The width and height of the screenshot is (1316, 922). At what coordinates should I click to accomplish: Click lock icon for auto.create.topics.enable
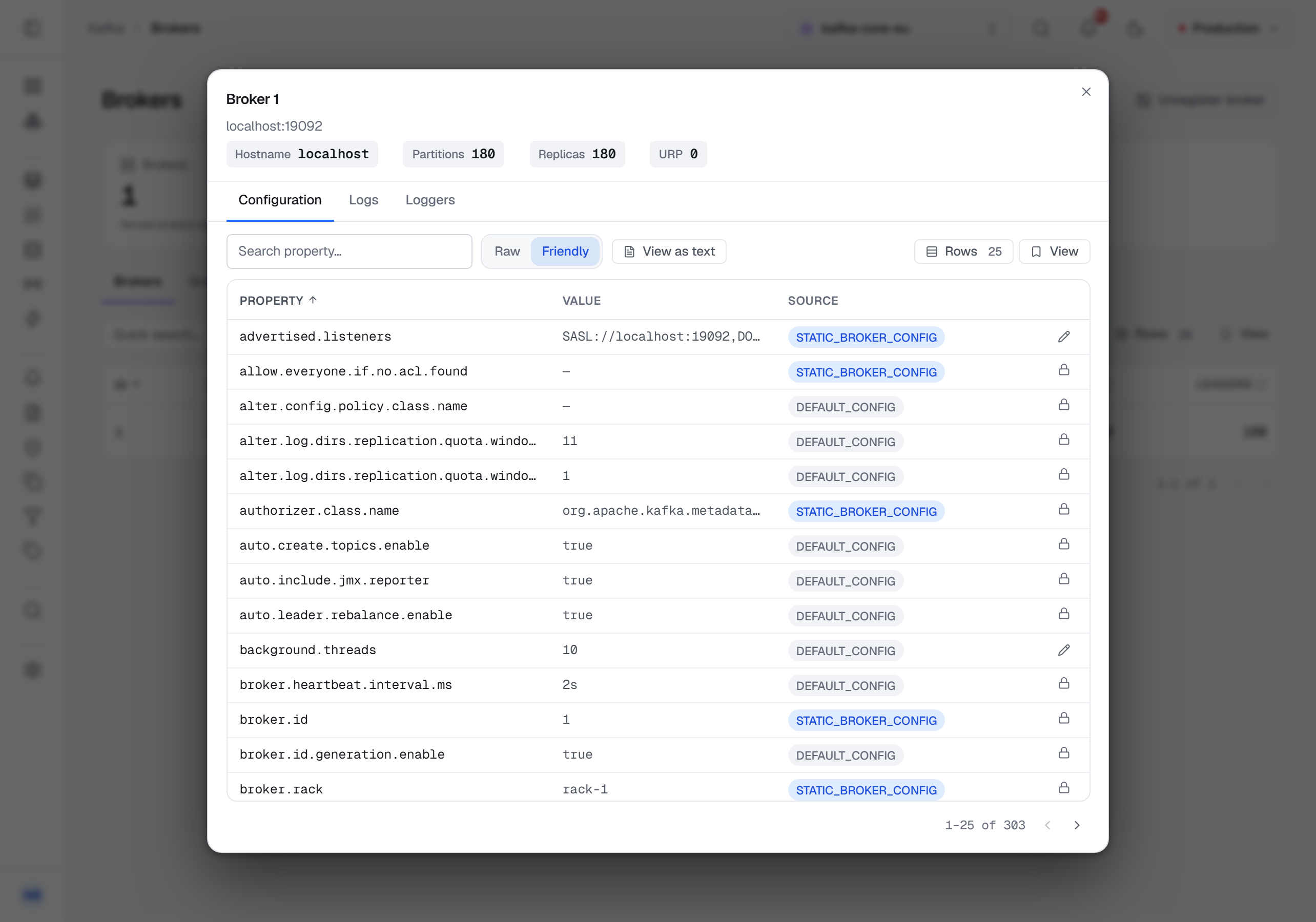pos(1063,544)
